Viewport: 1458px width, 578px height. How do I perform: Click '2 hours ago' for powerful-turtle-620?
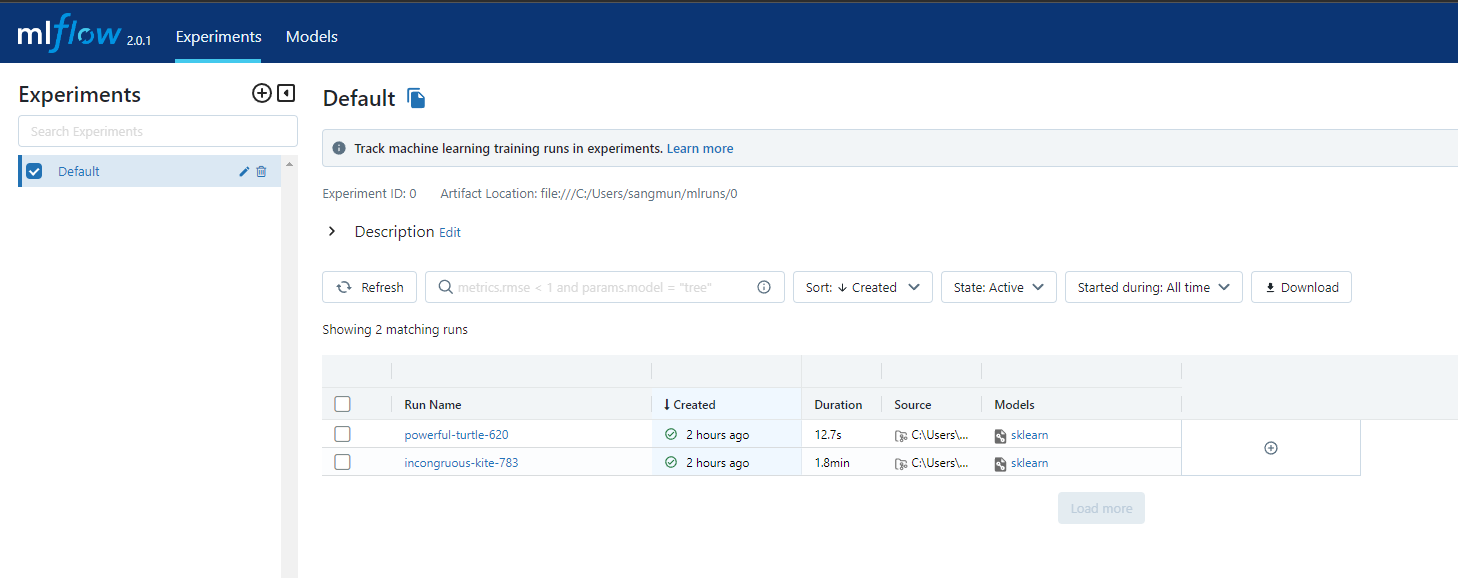(717, 435)
